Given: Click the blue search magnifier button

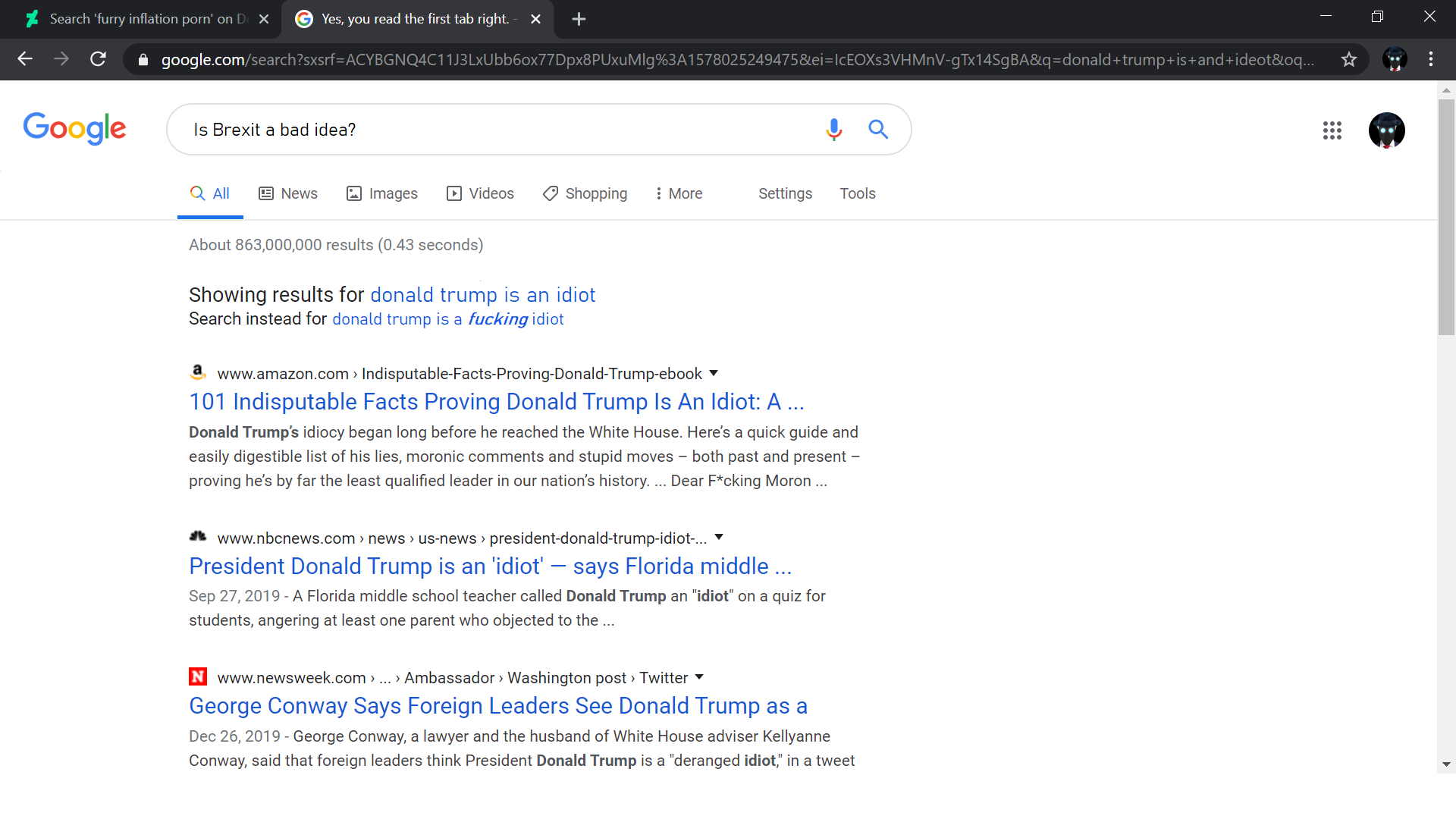Looking at the screenshot, I should pos(878,130).
